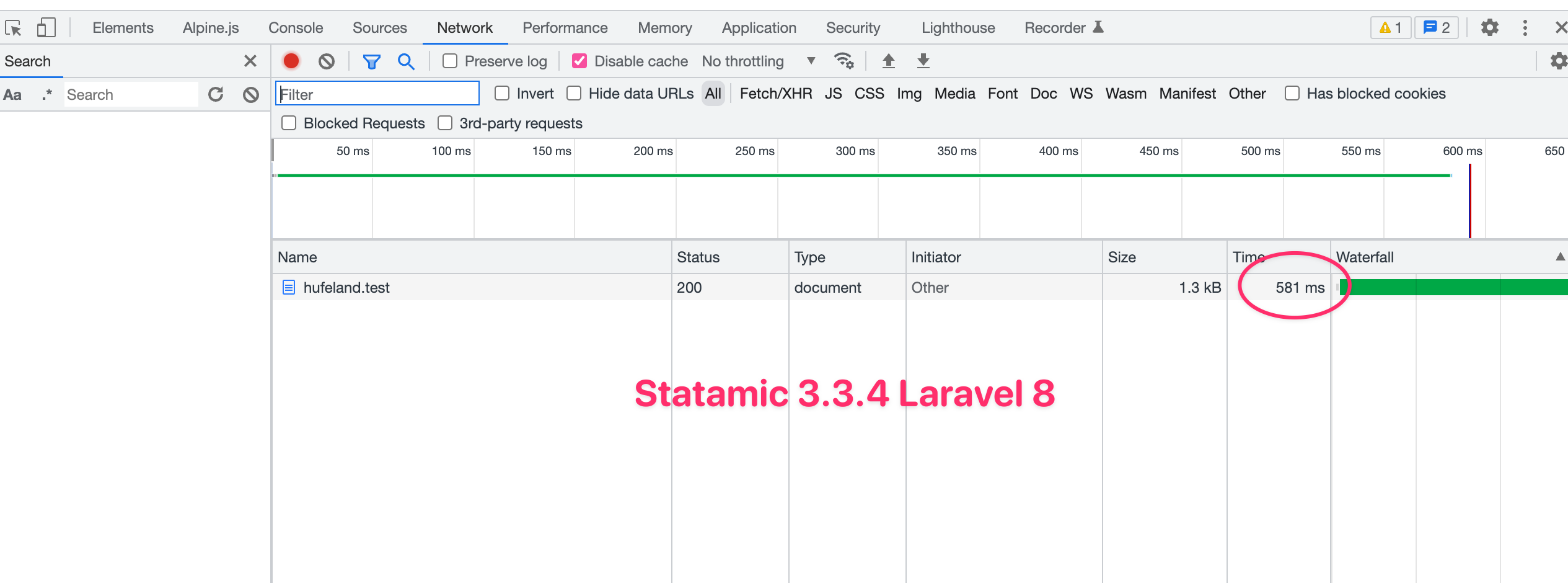Clear search results icon

pyautogui.click(x=251, y=94)
